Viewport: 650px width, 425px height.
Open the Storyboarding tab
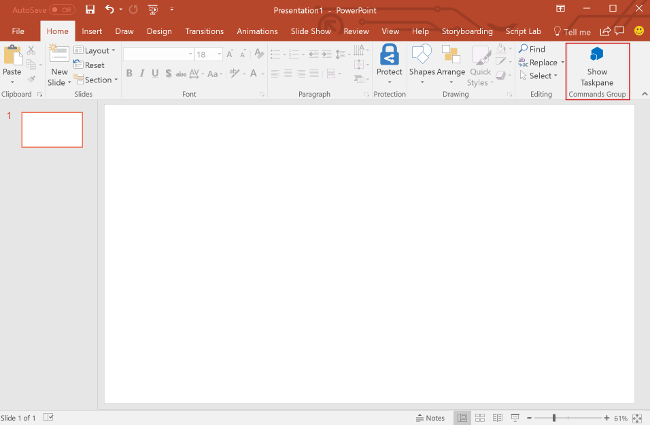pos(467,31)
